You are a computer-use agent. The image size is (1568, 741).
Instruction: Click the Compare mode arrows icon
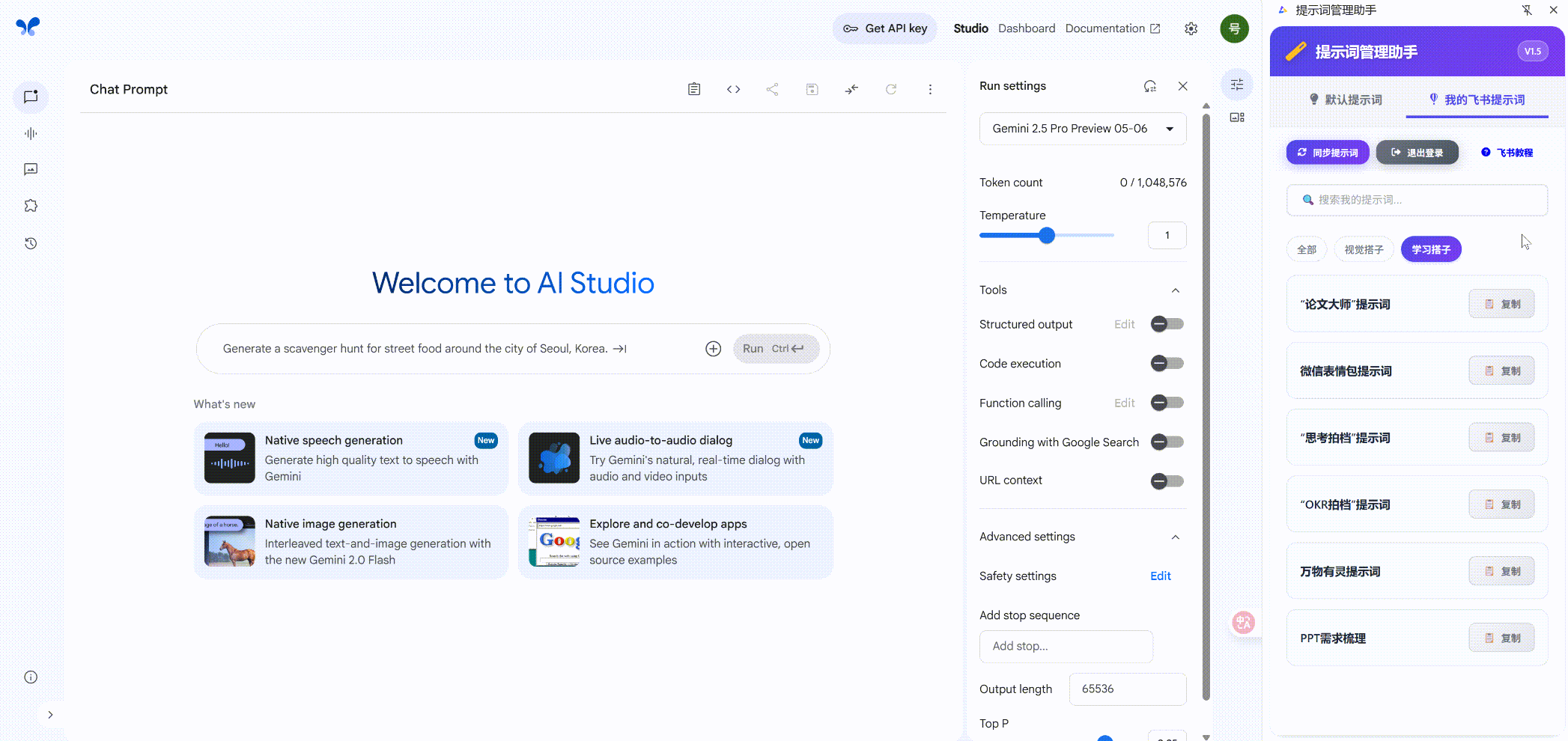[x=851, y=89]
